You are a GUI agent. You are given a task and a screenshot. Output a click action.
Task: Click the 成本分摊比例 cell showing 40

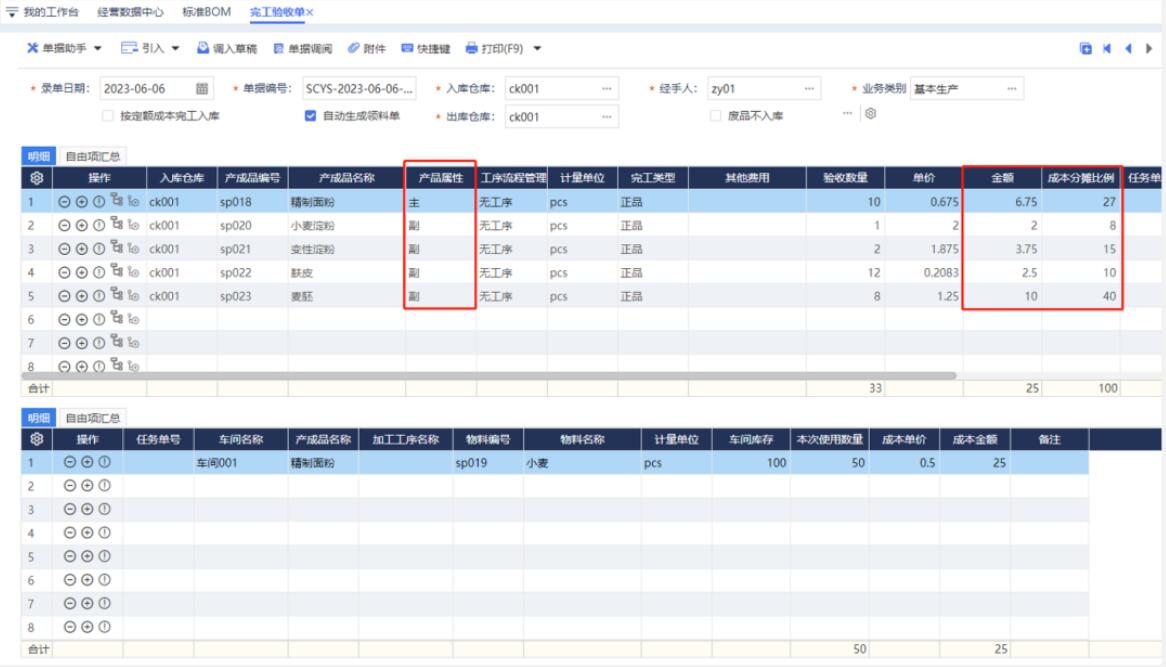click(x=1080, y=296)
